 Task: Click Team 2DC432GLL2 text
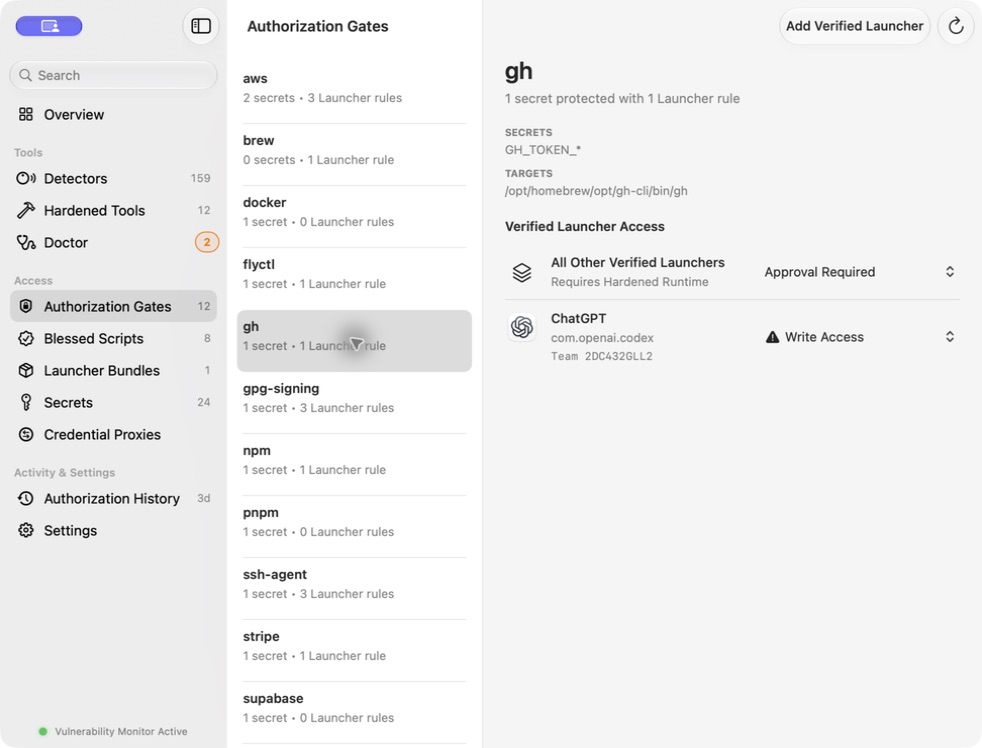pyautogui.click(x=601, y=356)
